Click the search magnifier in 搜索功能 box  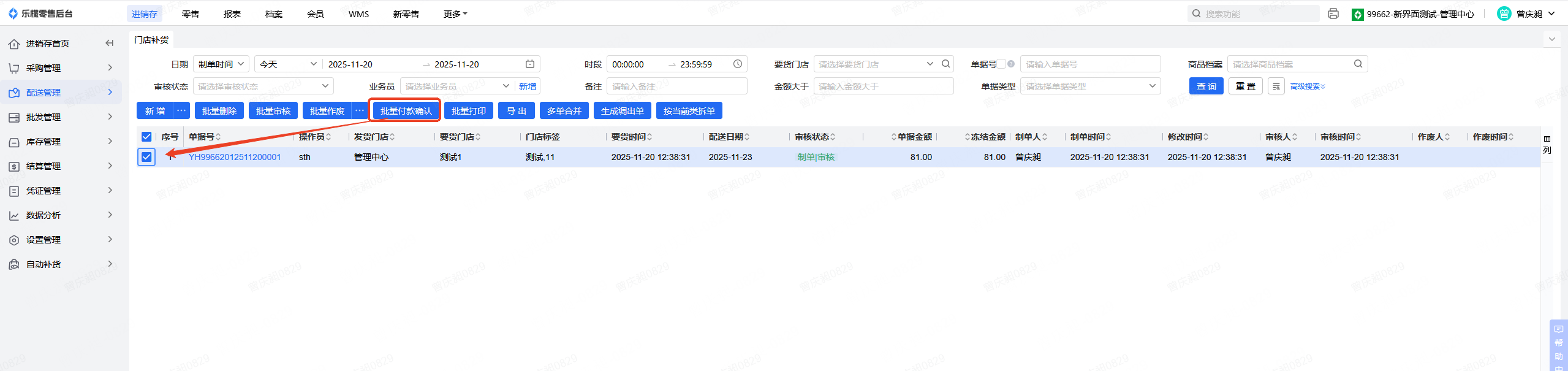tap(1196, 13)
